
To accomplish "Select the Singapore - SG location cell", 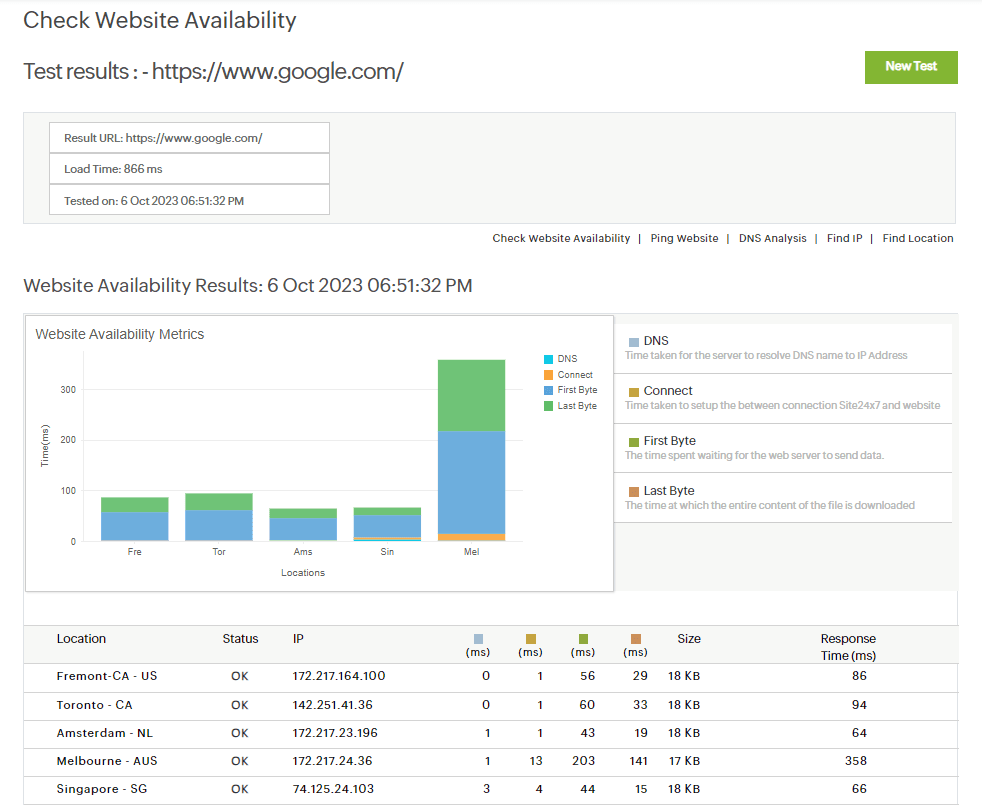I will pyautogui.click(x=102, y=789).
